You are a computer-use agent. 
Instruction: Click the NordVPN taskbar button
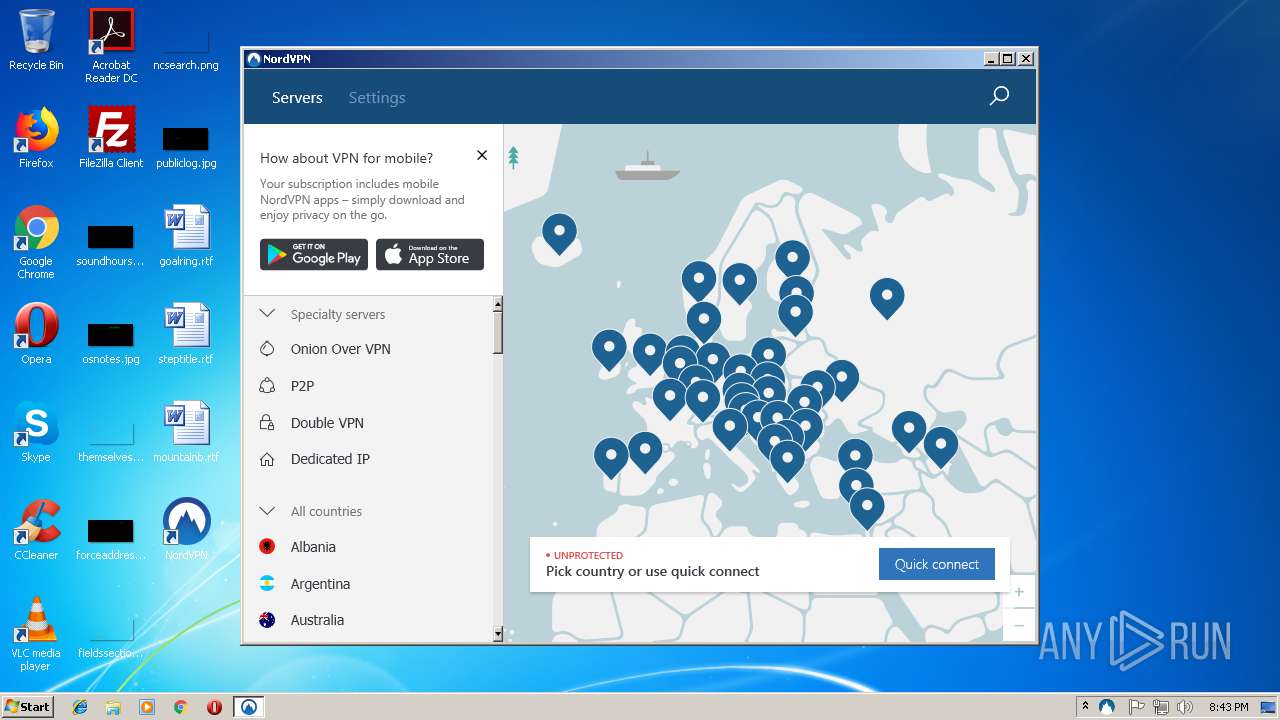249,707
